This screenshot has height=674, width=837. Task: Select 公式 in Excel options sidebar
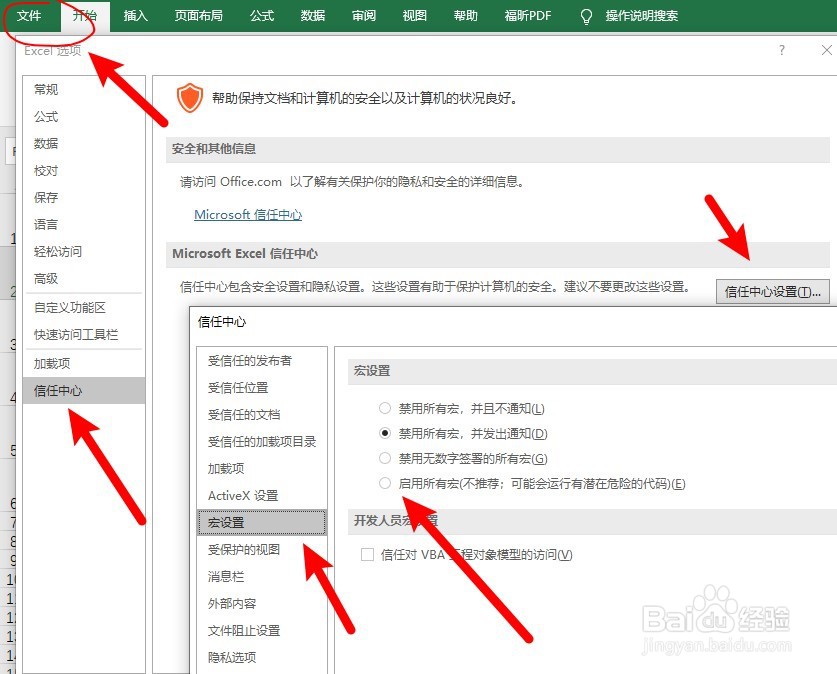pos(84,116)
